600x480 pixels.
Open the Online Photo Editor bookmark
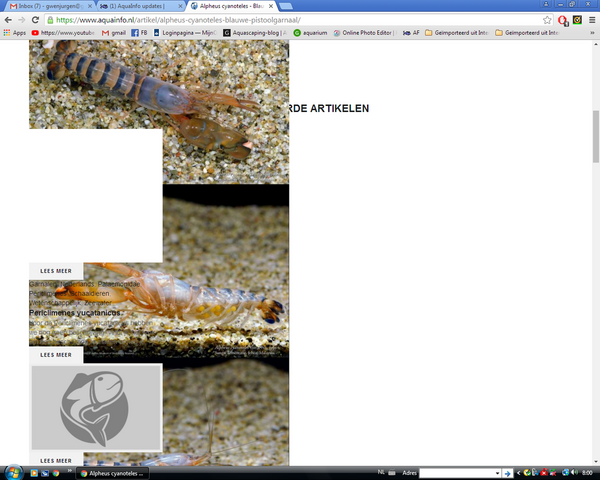click(x=364, y=32)
